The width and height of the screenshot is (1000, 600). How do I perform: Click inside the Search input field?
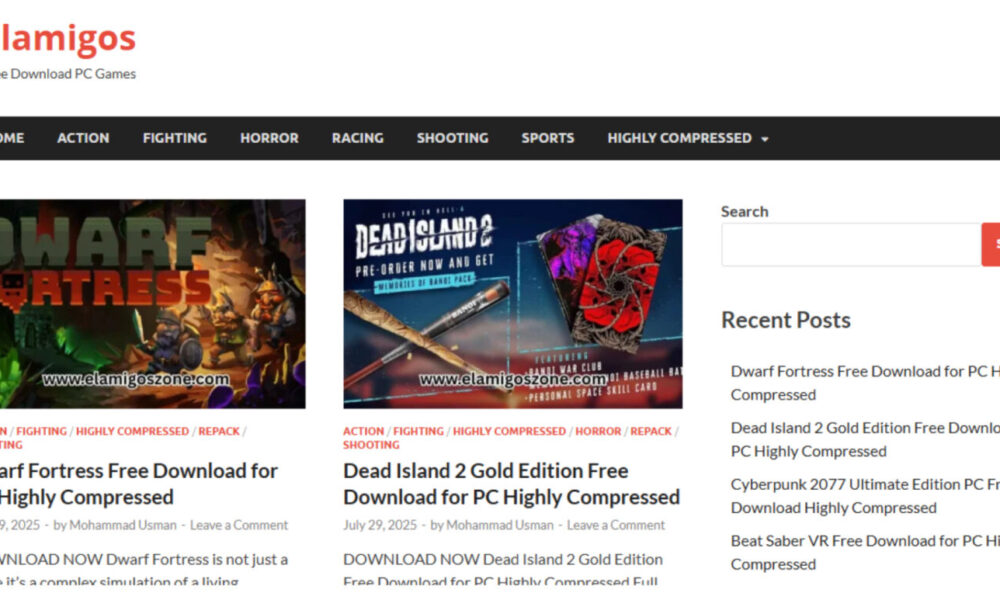tap(850, 244)
